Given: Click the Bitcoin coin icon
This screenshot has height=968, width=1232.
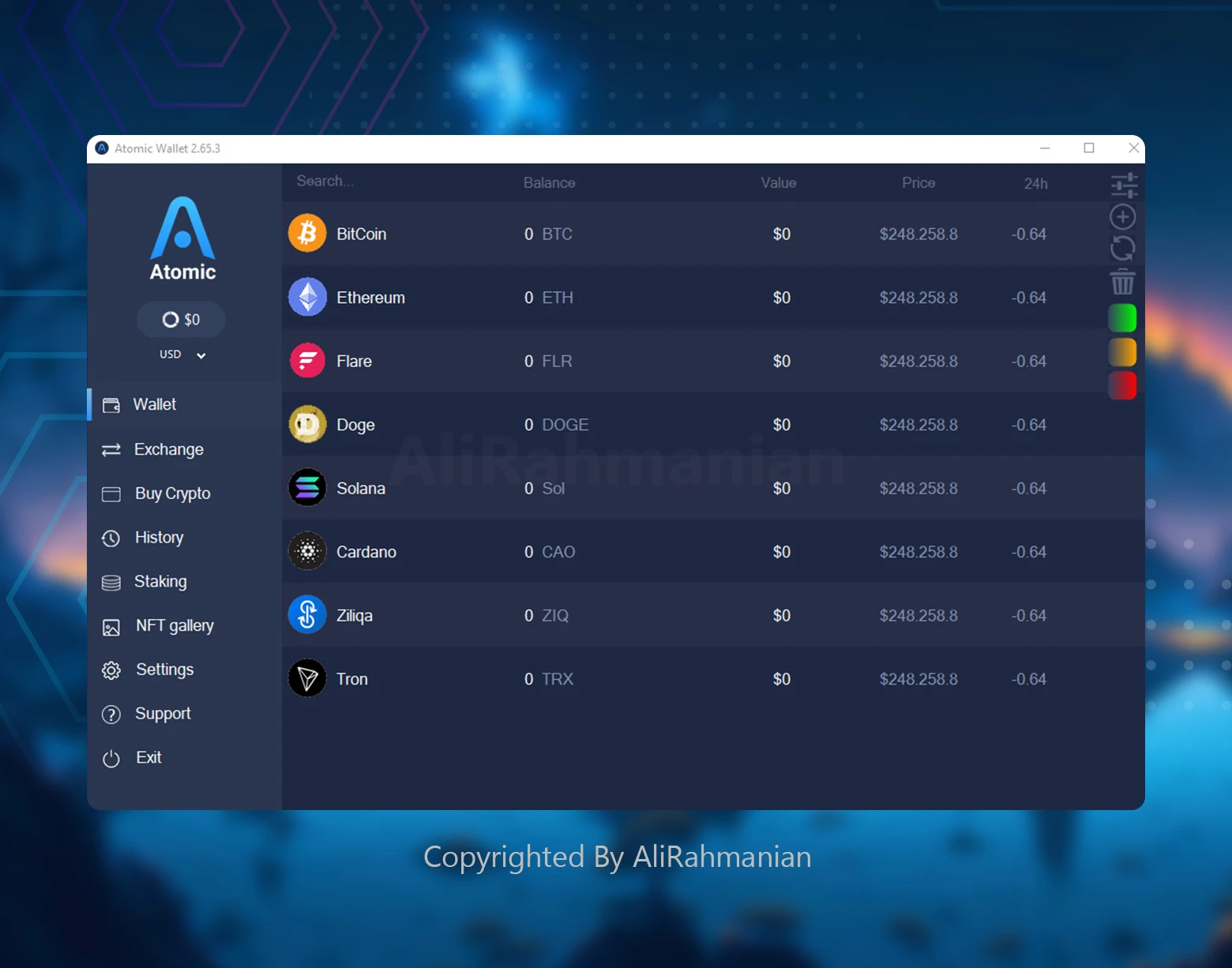Looking at the screenshot, I should [x=307, y=234].
